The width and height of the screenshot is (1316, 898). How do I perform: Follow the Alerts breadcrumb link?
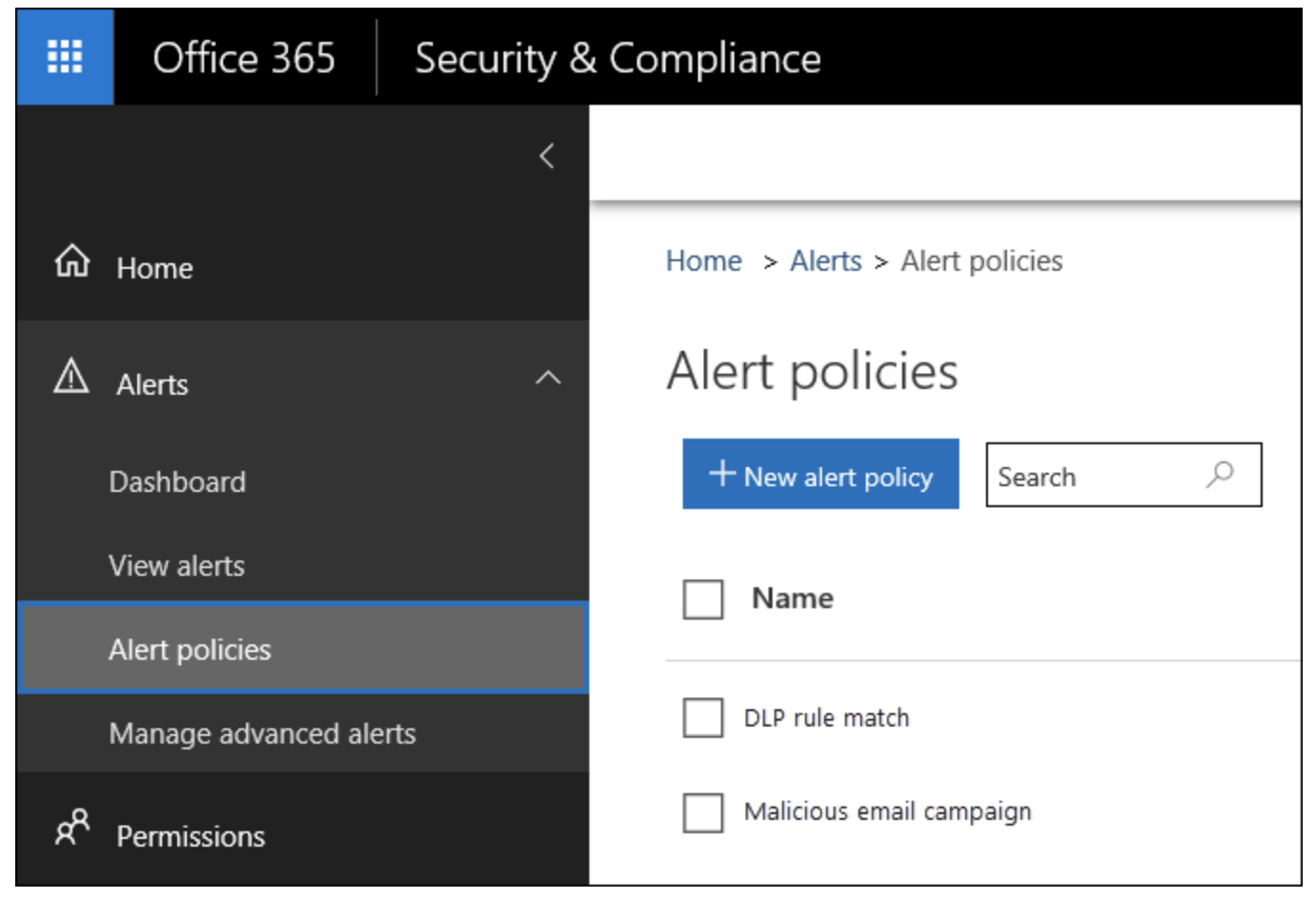coord(825,261)
